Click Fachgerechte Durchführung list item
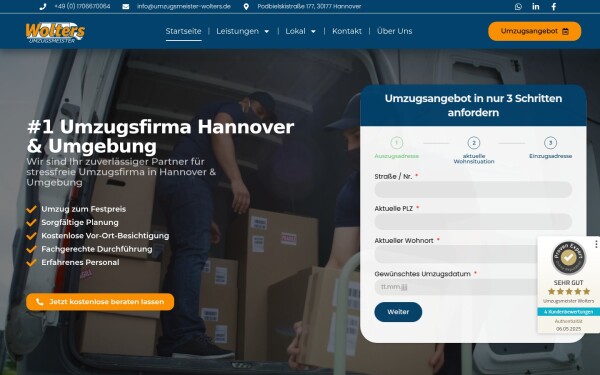The width and height of the screenshot is (600, 375). [x=97, y=249]
